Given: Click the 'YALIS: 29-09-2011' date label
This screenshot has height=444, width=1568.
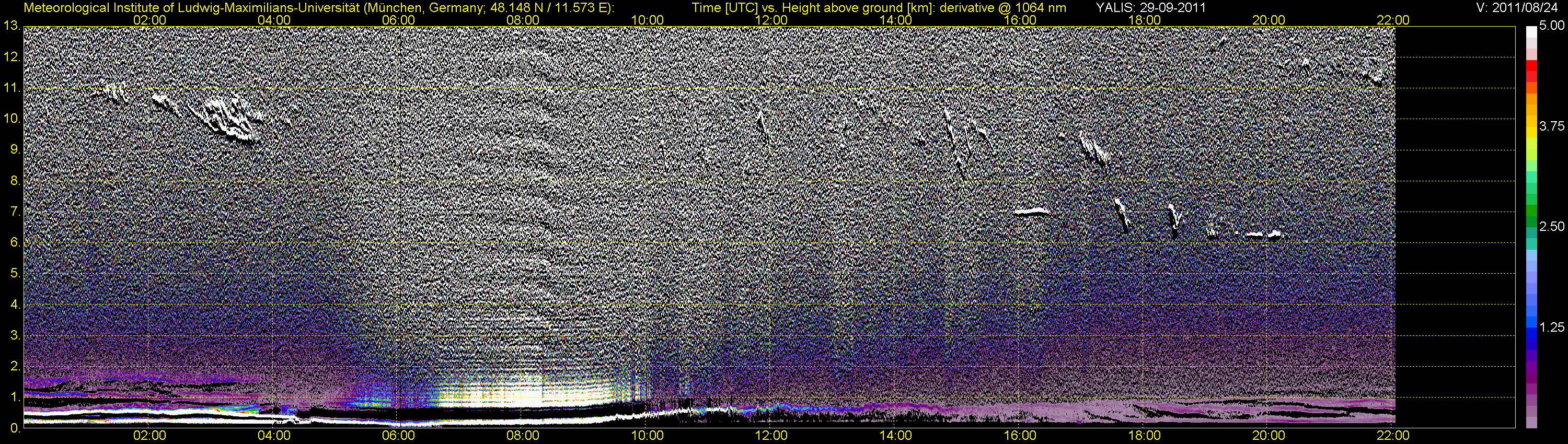Looking at the screenshot, I should (1150, 8).
